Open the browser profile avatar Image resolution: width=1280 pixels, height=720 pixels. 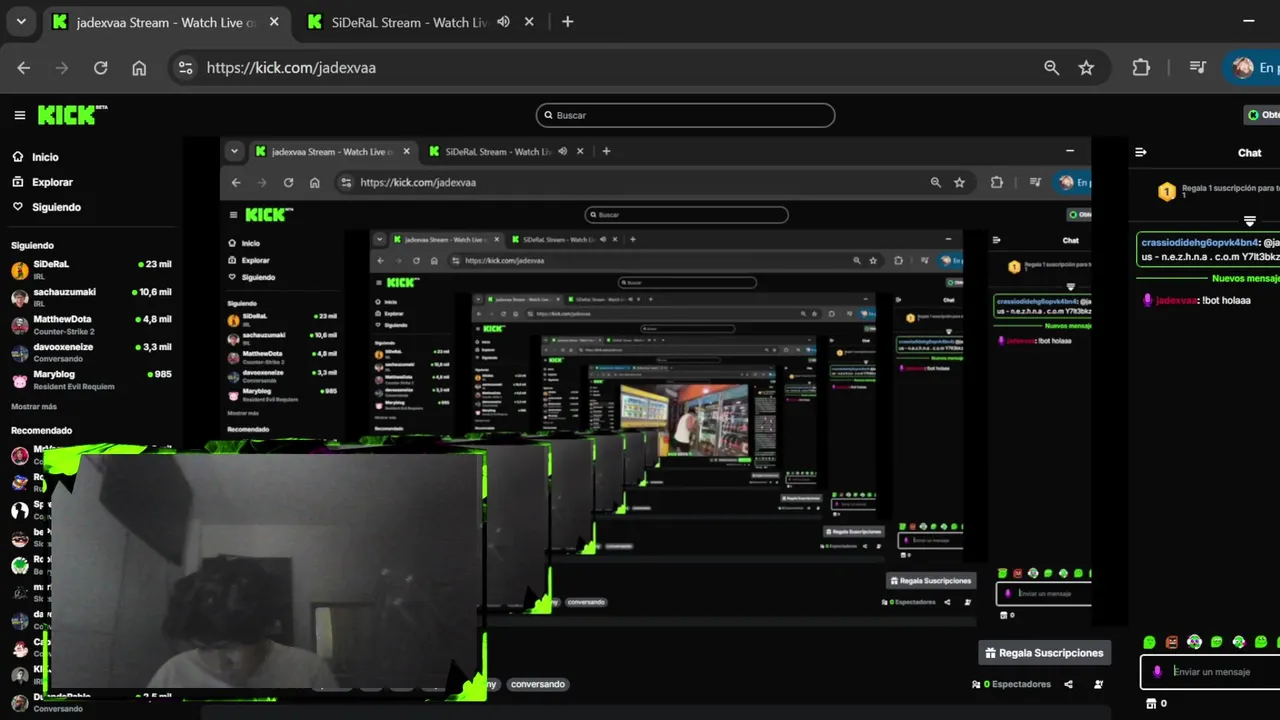[1243, 68]
